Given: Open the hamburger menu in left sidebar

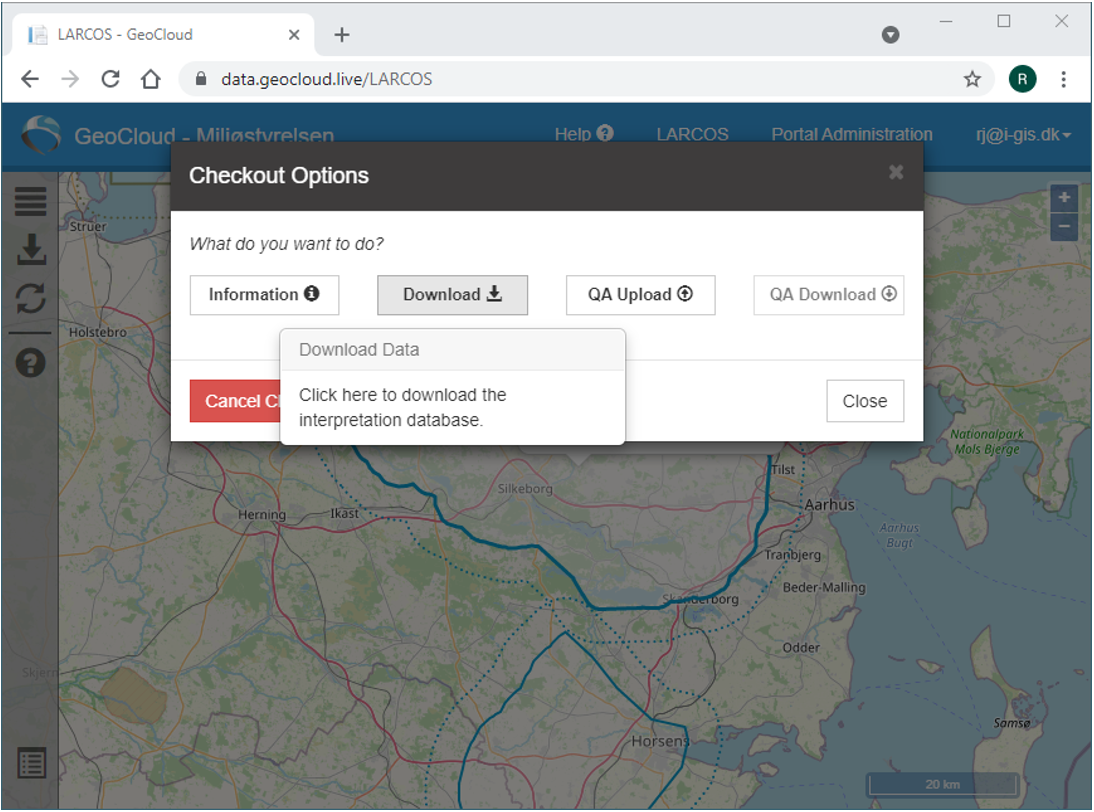Looking at the screenshot, I should point(31,201).
